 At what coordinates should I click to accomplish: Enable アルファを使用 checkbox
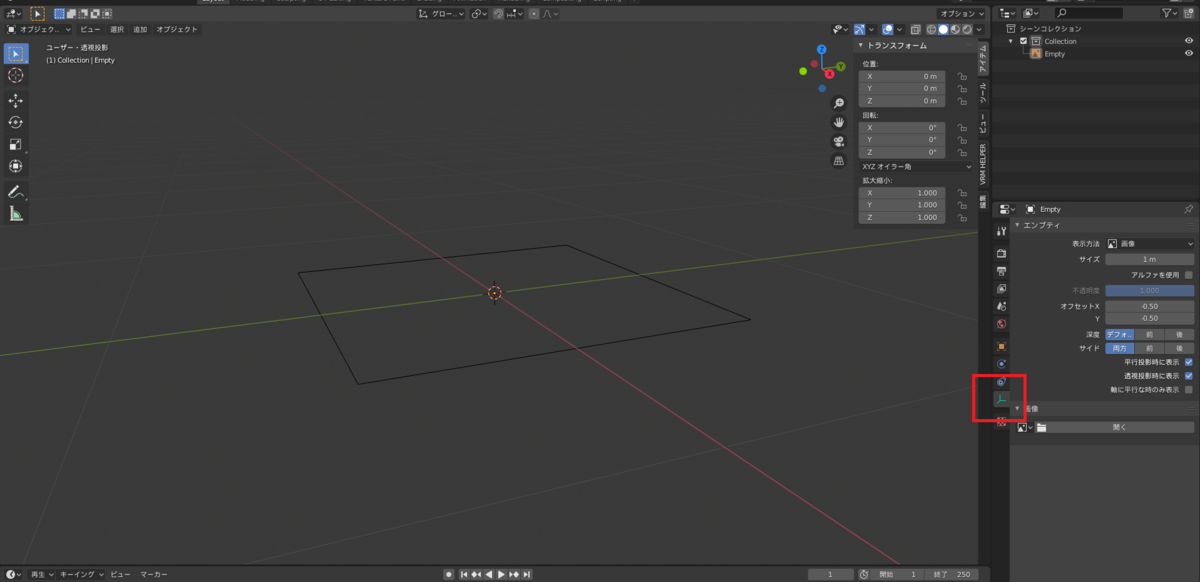(x=1188, y=274)
